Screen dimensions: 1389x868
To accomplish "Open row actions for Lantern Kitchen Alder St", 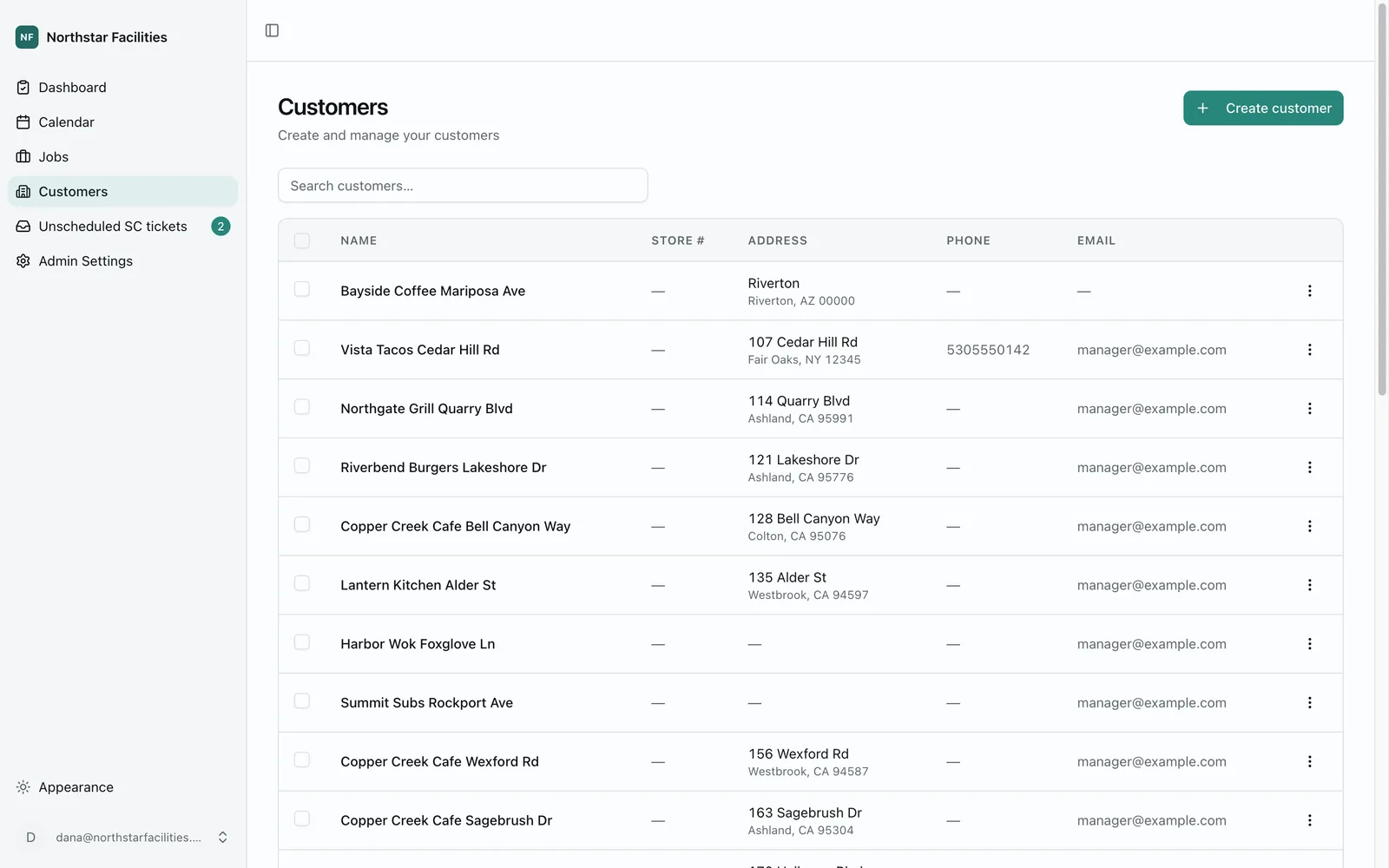I will (x=1309, y=585).
